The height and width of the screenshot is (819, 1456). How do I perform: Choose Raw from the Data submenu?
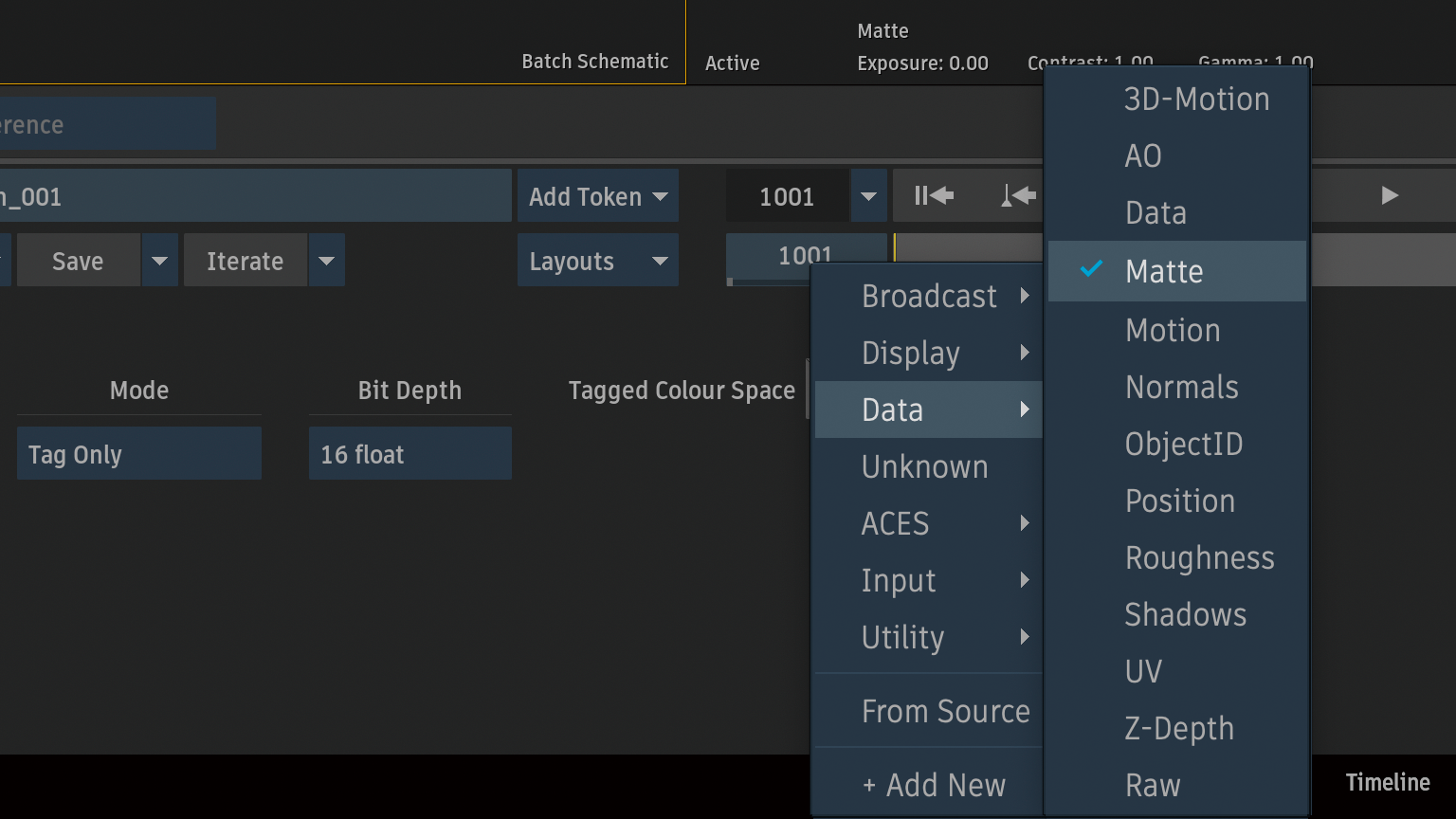pos(1153,786)
